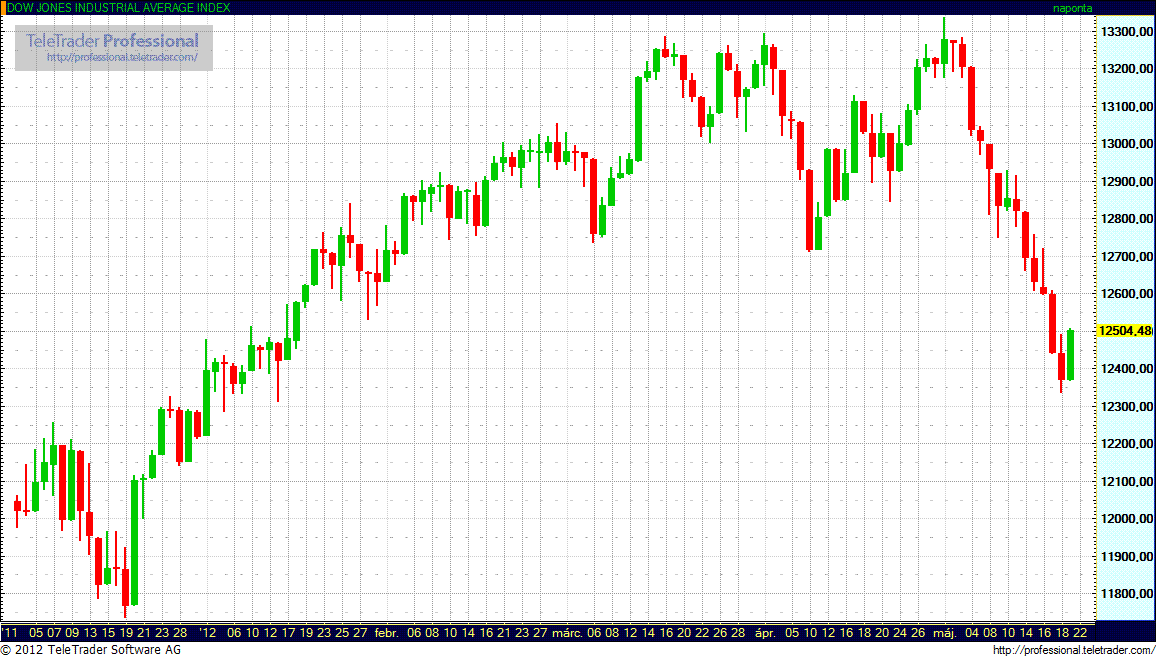
Task: Select the 13100,00 price axis label
Action: tap(1126, 107)
